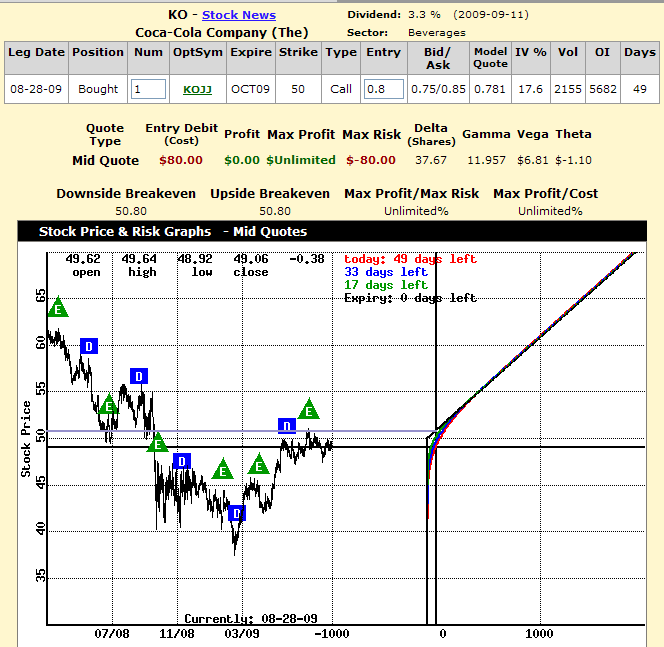Click the vega value '$6.81'
This screenshot has width=664, height=647.
tap(532, 160)
